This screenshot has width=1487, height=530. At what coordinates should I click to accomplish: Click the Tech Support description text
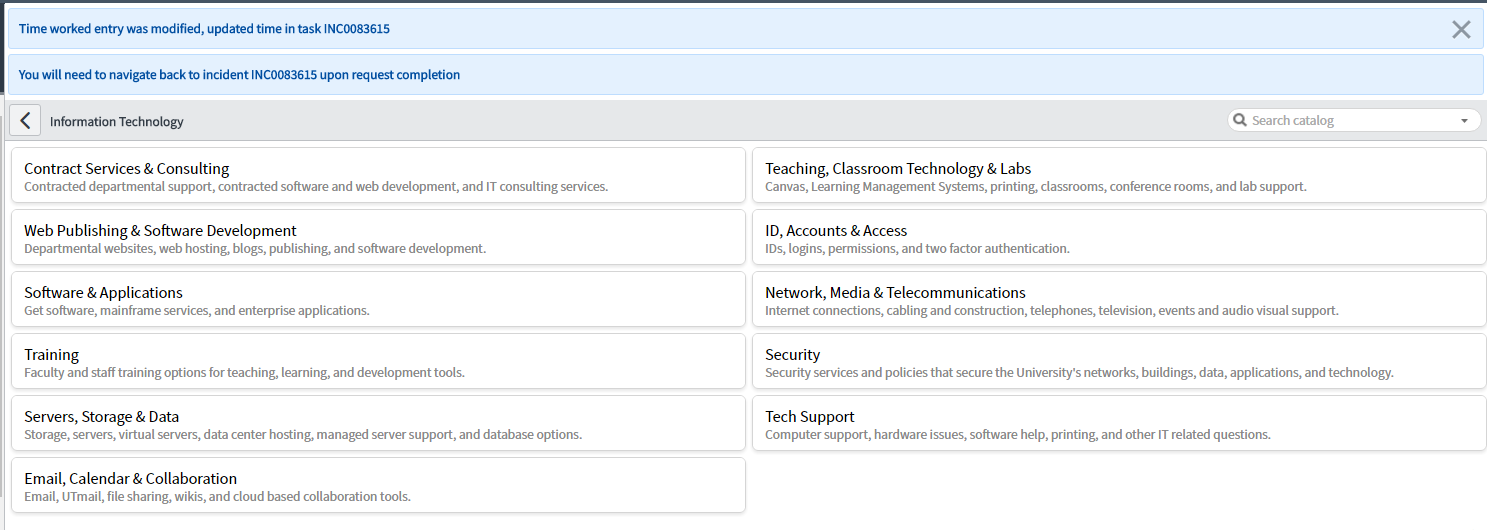pyautogui.click(x=1018, y=435)
